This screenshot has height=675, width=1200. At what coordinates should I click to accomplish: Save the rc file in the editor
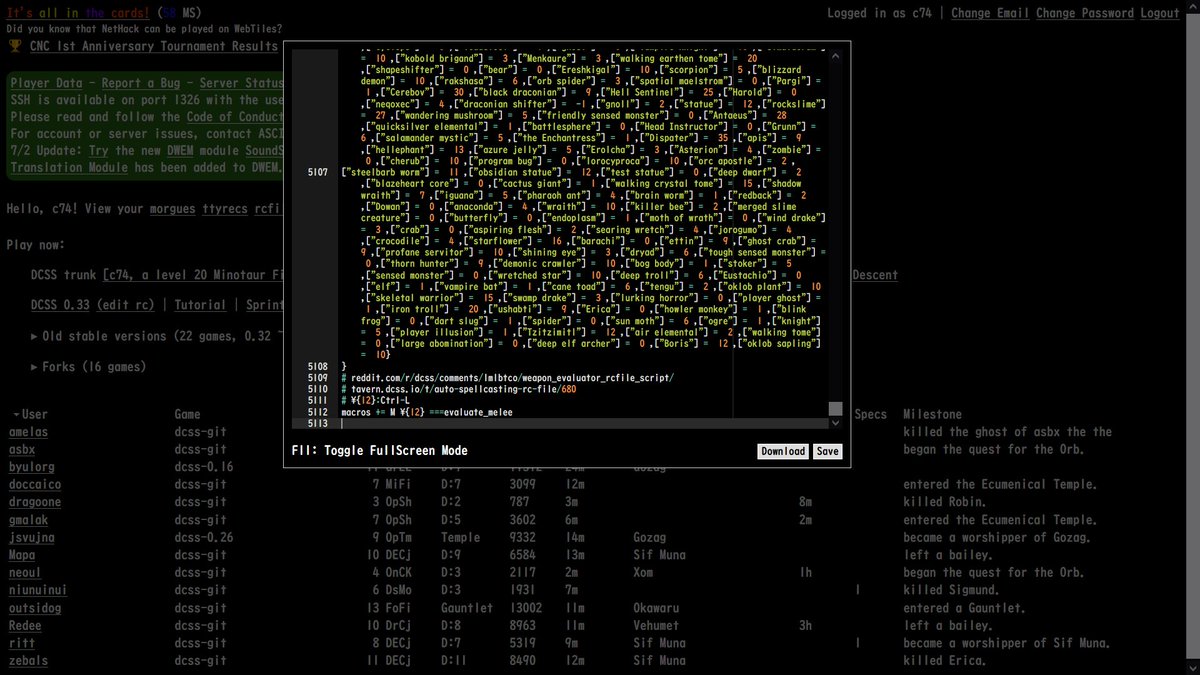point(827,451)
